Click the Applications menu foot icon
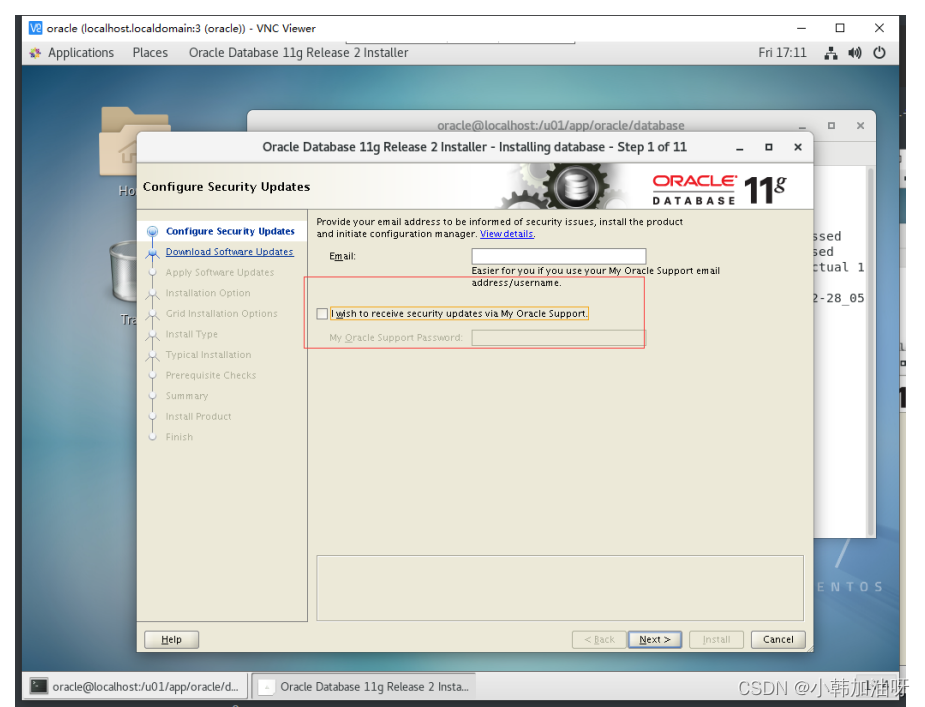The width and height of the screenshot is (925, 707). coord(35,53)
